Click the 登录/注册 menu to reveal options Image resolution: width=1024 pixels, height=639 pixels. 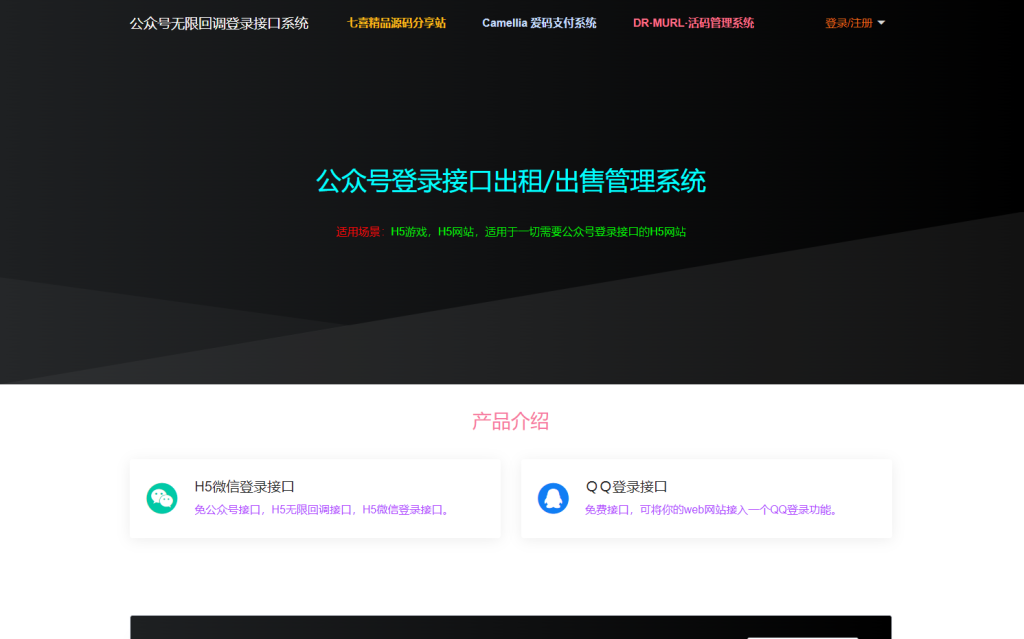coord(851,22)
